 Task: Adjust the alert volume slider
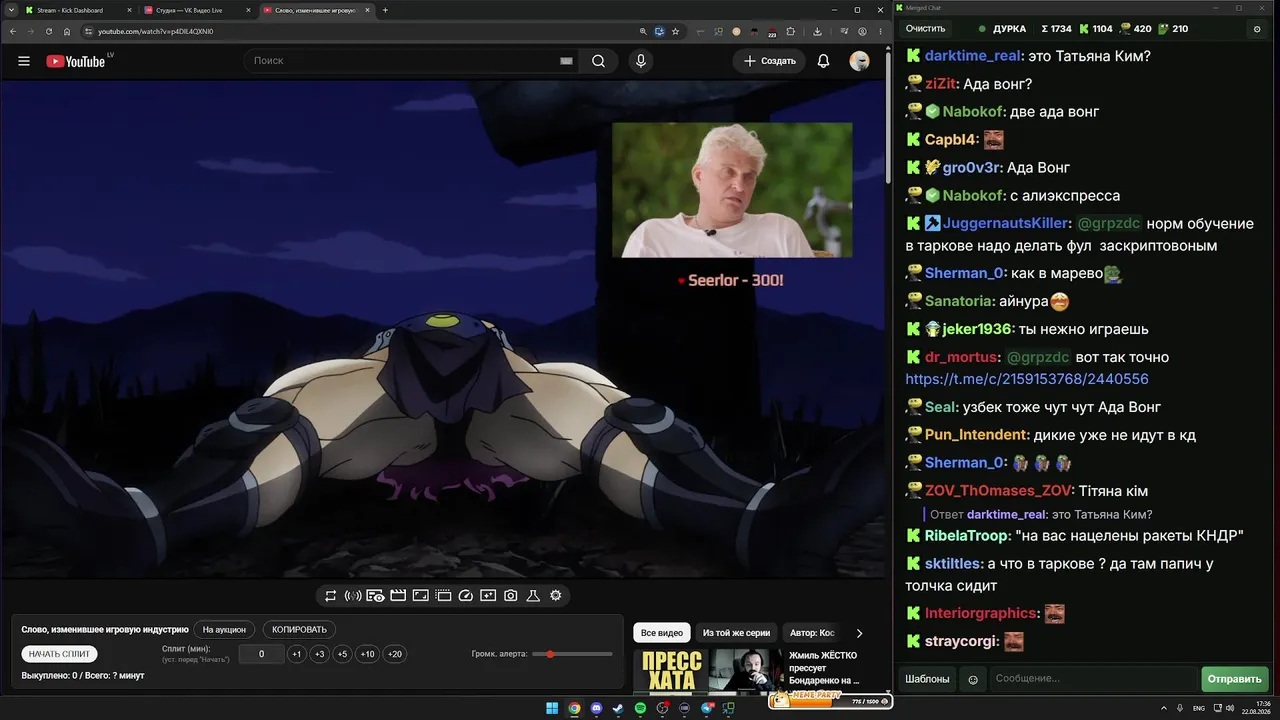click(x=573, y=654)
